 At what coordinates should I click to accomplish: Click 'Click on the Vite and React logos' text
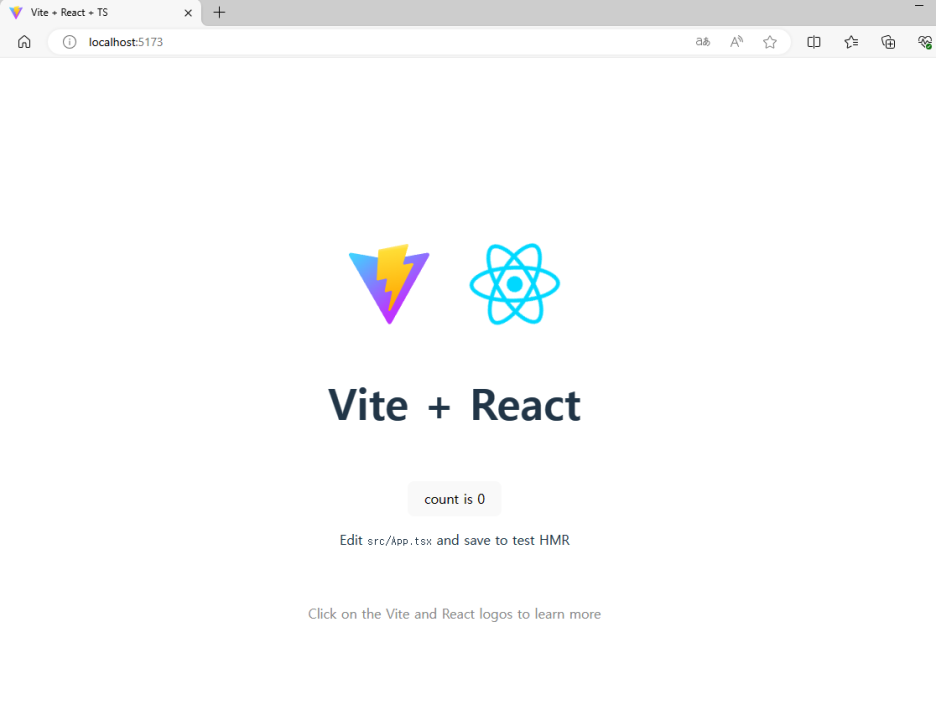[410, 614]
